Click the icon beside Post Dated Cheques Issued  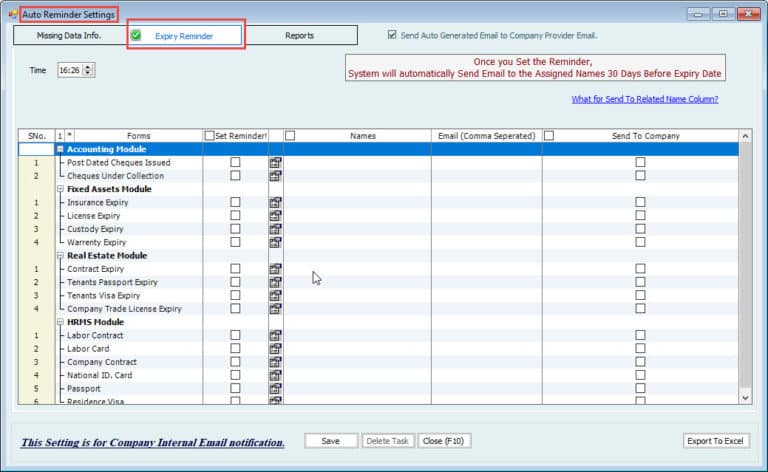[x=275, y=162]
